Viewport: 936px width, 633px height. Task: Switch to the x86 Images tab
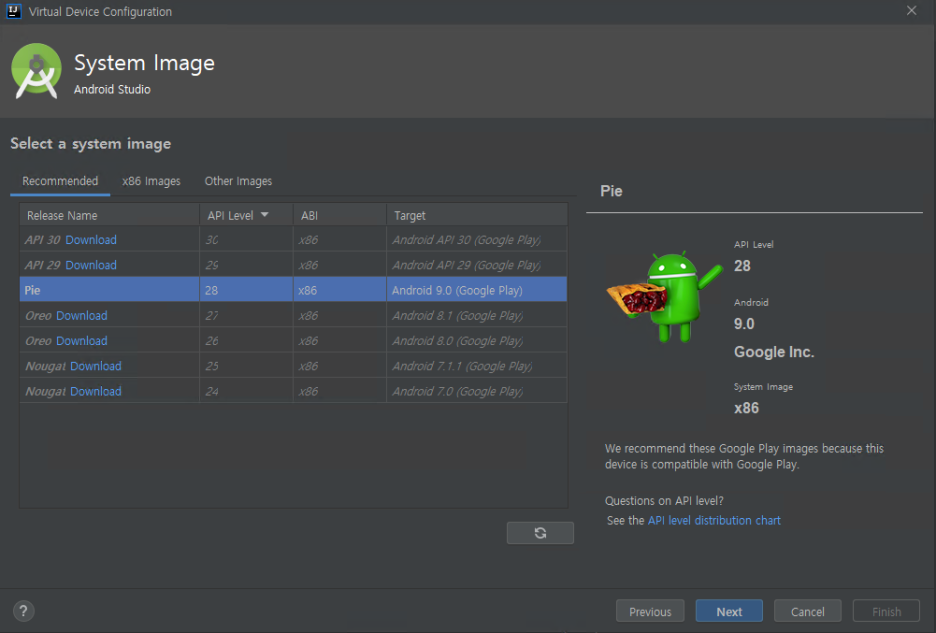pos(151,181)
